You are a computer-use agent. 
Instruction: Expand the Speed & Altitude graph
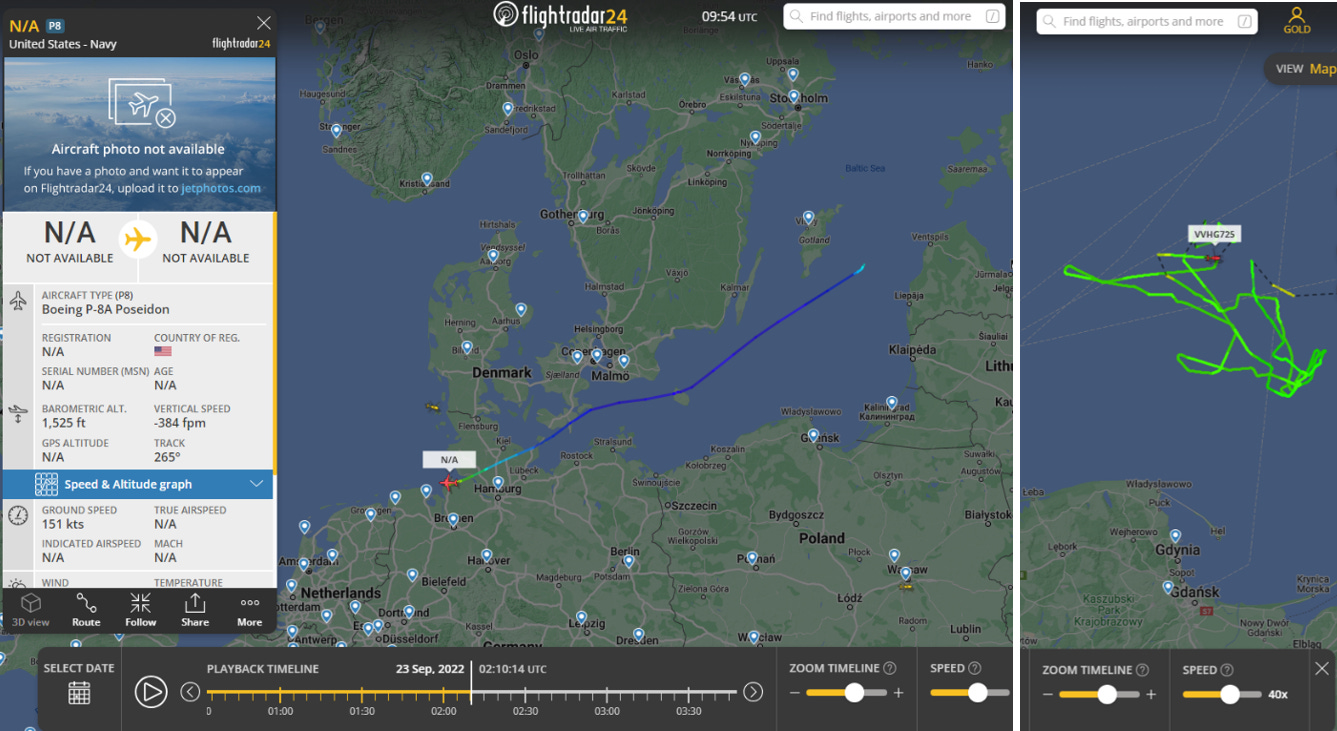click(x=139, y=484)
